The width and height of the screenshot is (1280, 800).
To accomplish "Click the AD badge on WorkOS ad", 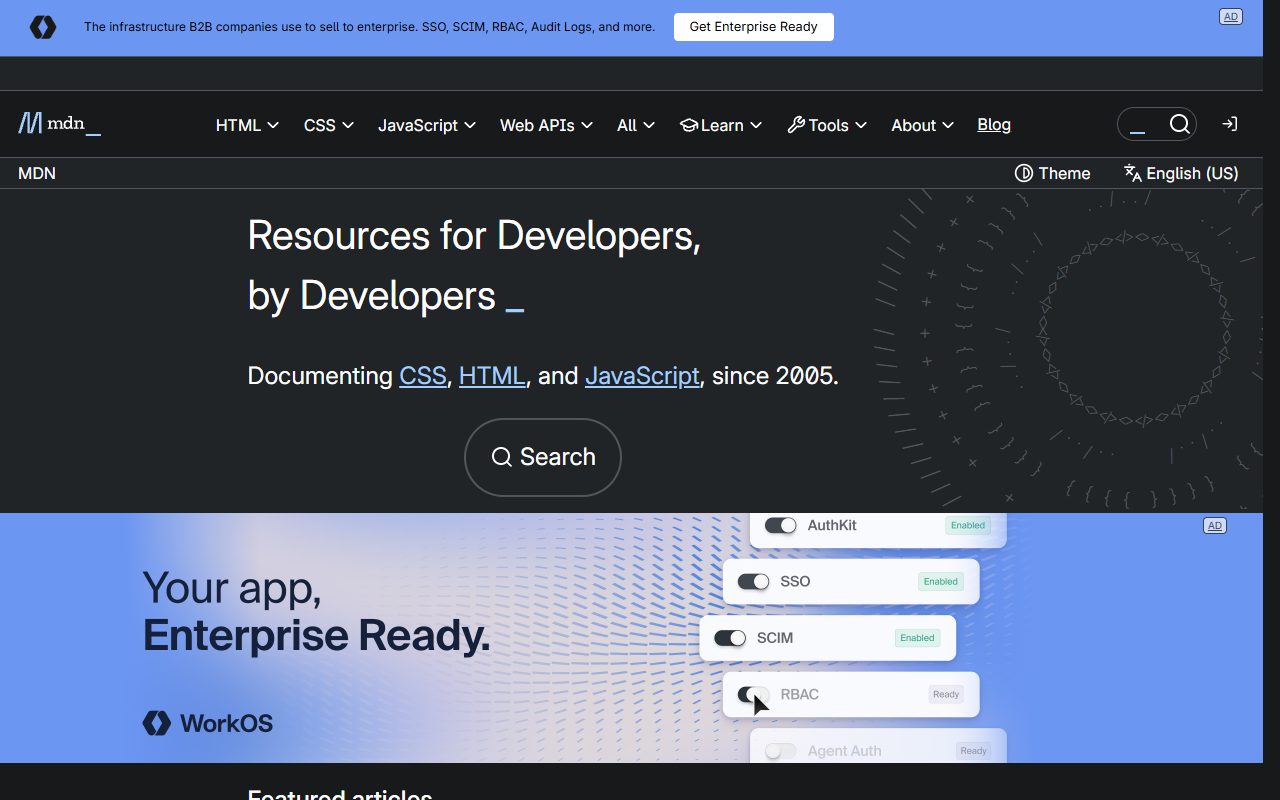I will tap(1215, 526).
